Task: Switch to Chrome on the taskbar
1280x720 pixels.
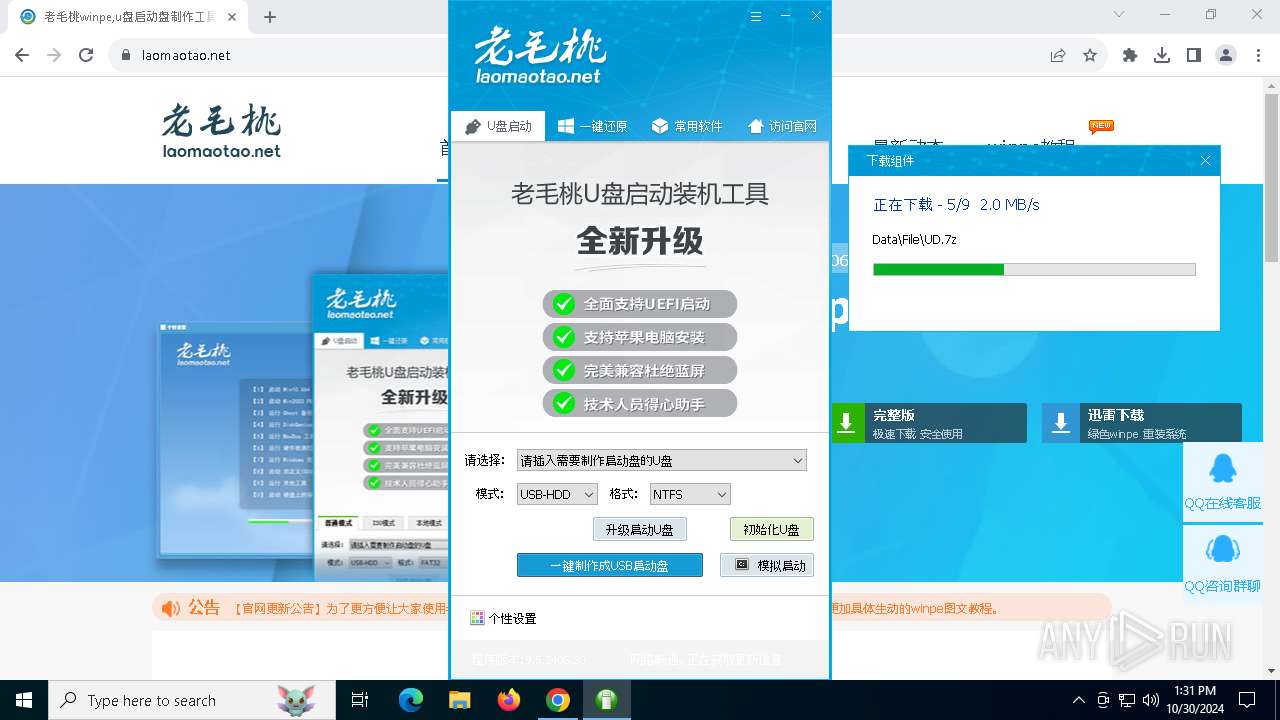Action: click(x=558, y=700)
